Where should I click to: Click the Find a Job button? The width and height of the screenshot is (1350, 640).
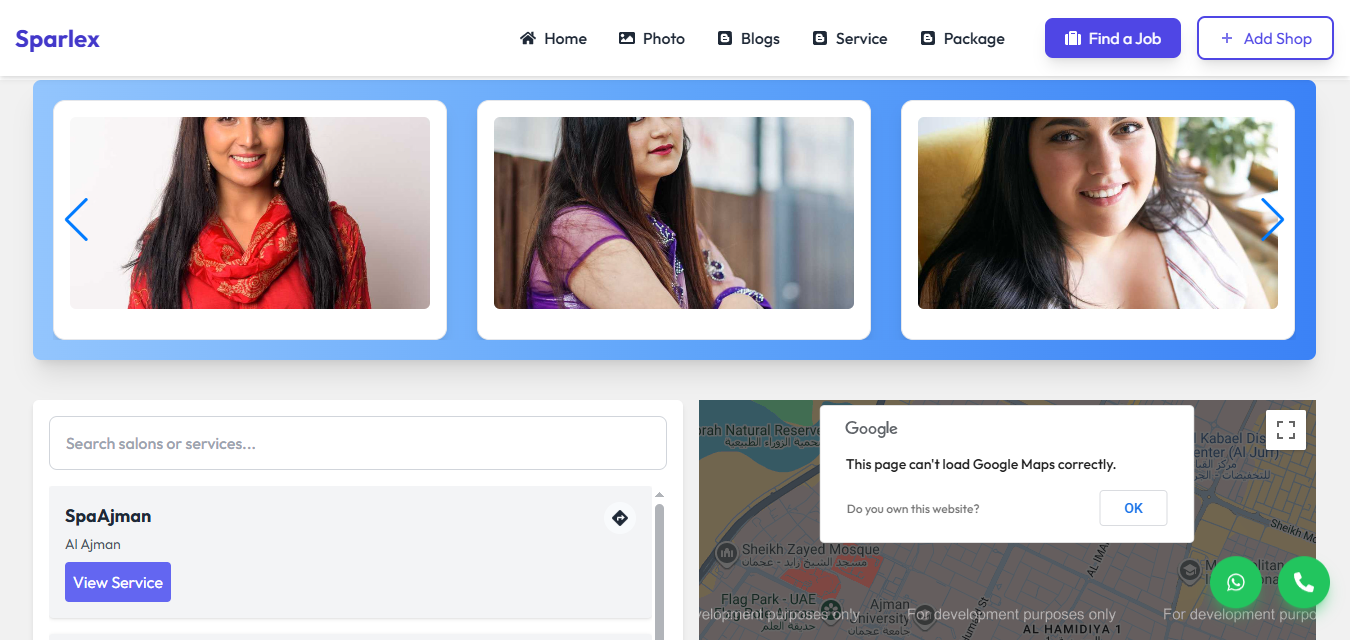click(1113, 38)
